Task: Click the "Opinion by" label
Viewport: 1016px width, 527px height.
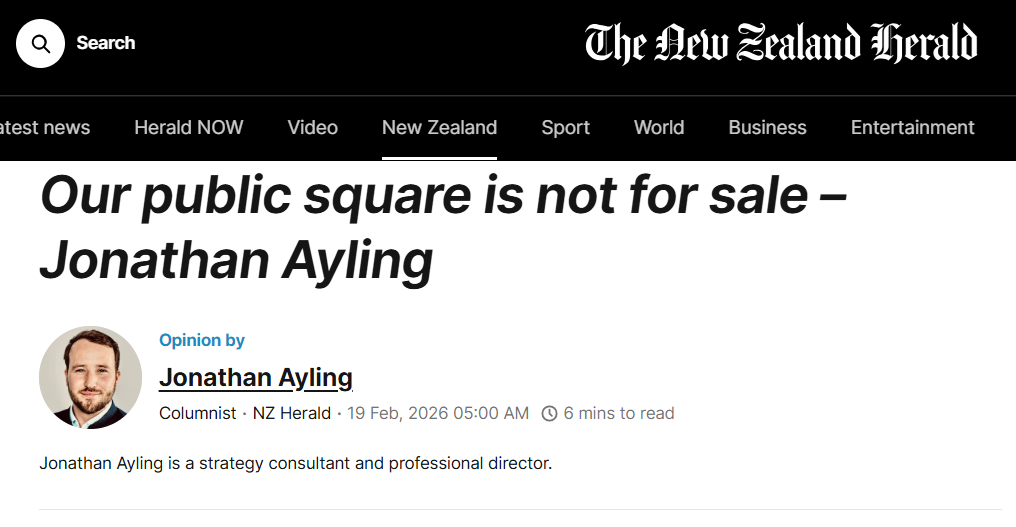Action: click(202, 340)
